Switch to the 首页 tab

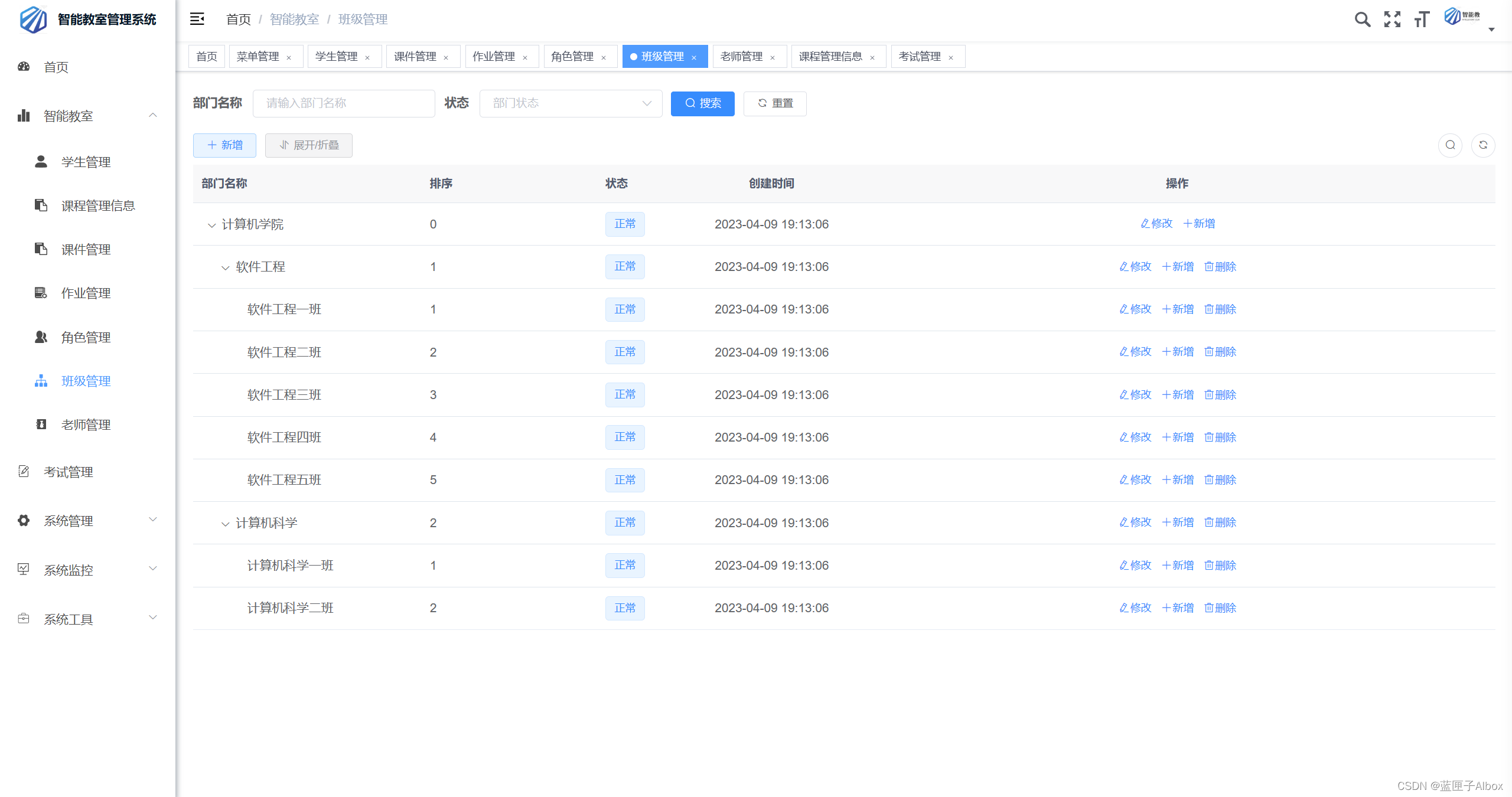coord(207,57)
